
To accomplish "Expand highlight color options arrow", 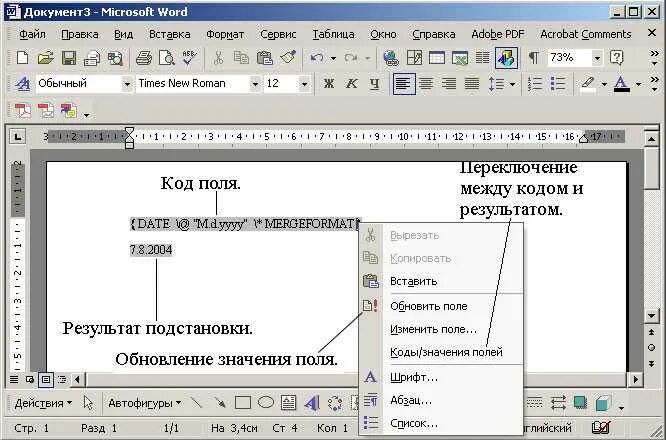I will click(604, 84).
